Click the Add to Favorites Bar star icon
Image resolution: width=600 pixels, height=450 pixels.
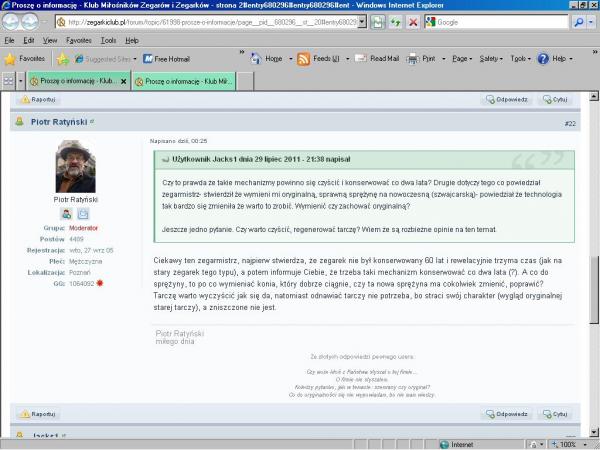63,59
